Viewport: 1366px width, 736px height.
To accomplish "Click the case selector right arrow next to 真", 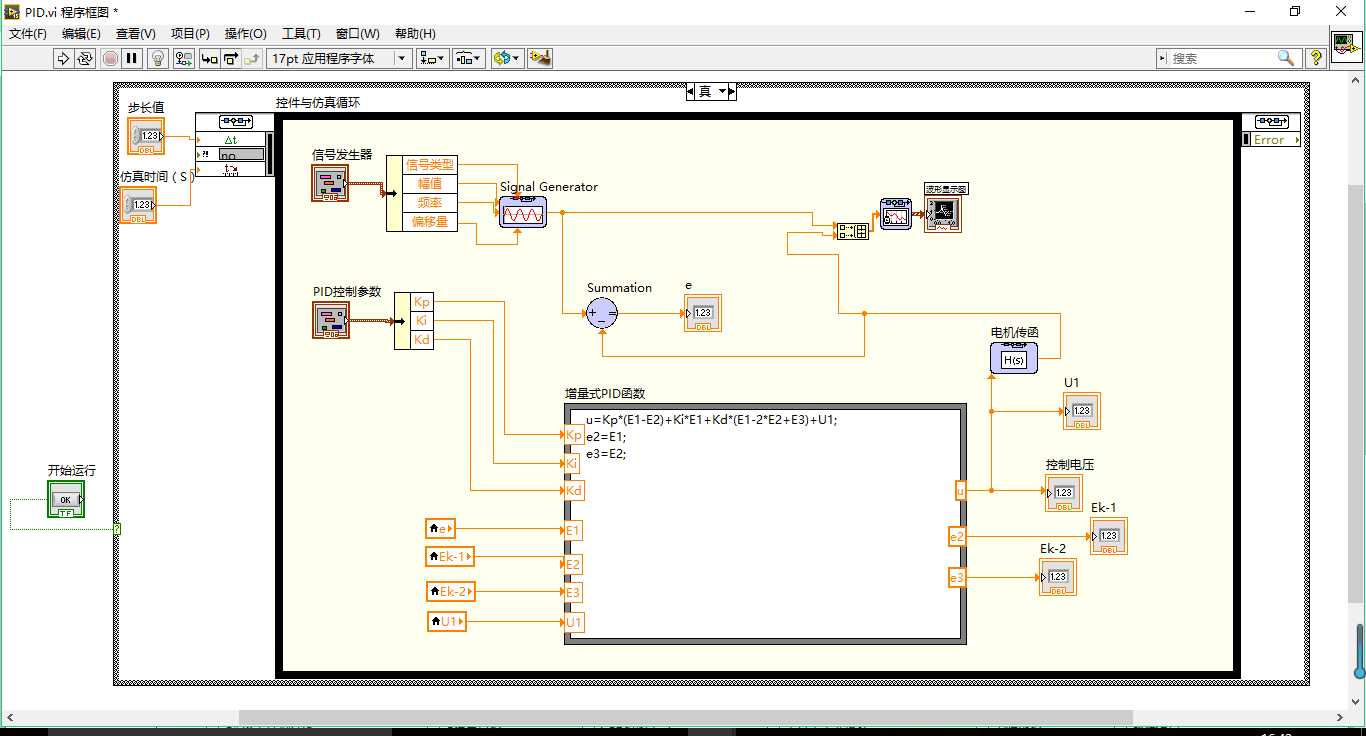I will [731, 91].
